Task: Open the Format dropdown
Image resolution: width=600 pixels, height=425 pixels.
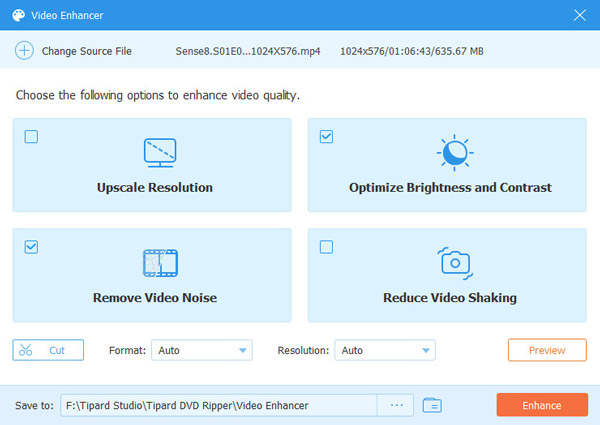Action: pyautogui.click(x=202, y=350)
